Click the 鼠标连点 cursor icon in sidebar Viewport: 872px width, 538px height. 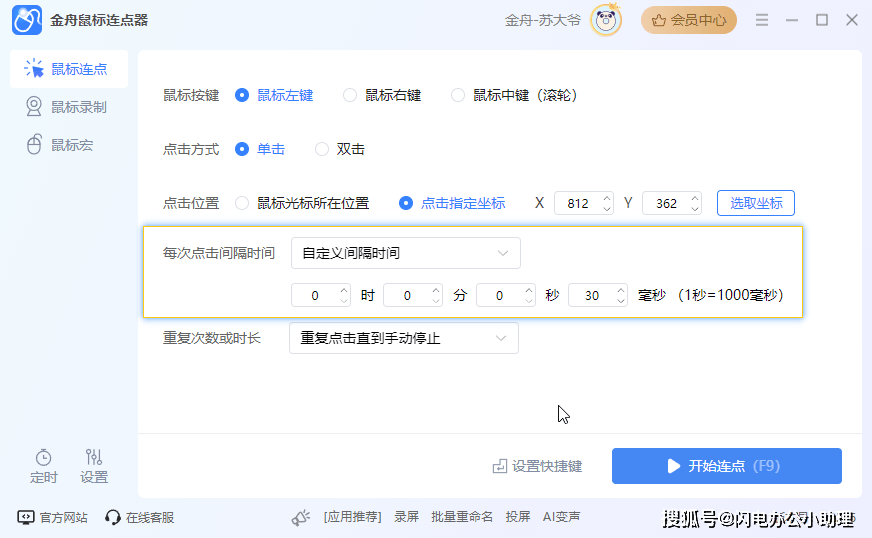pos(34,69)
